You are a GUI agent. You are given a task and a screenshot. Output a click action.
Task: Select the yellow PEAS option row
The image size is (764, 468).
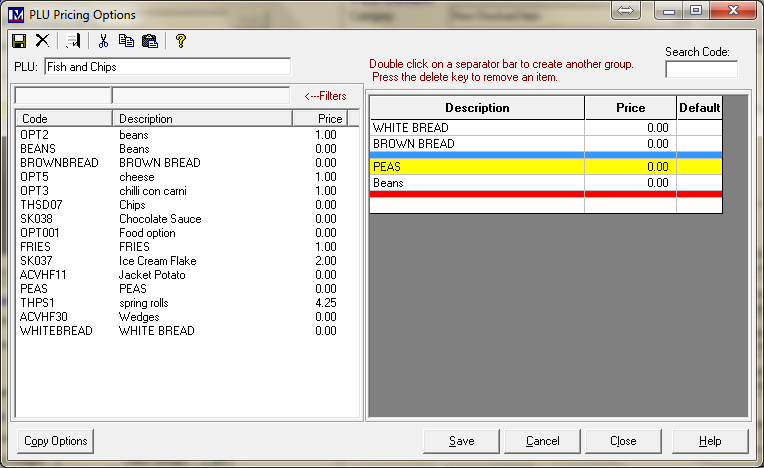tap(546, 167)
